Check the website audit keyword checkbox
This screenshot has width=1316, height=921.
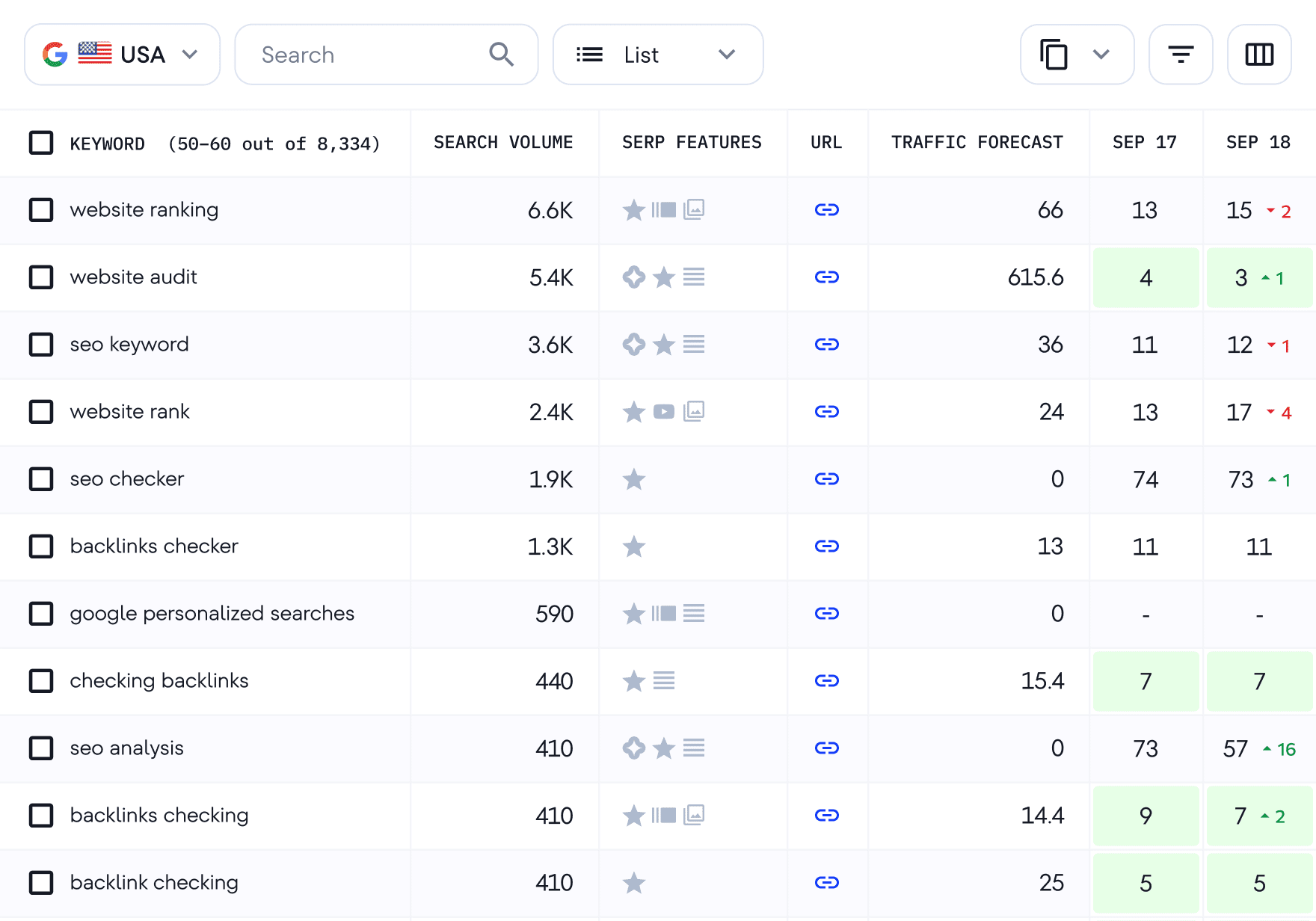pyautogui.click(x=41, y=277)
